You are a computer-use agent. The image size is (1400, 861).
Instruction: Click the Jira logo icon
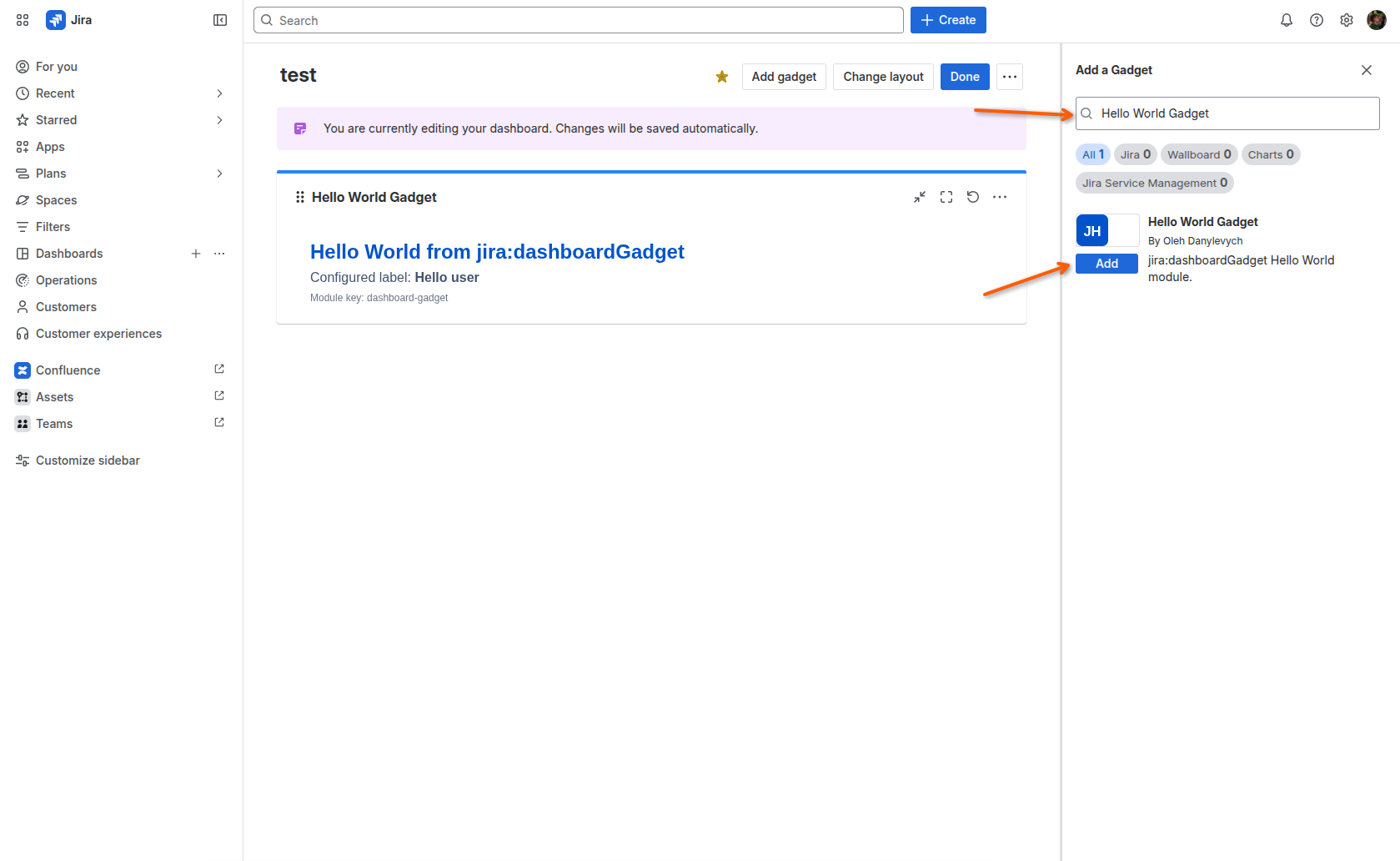click(x=56, y=20)
